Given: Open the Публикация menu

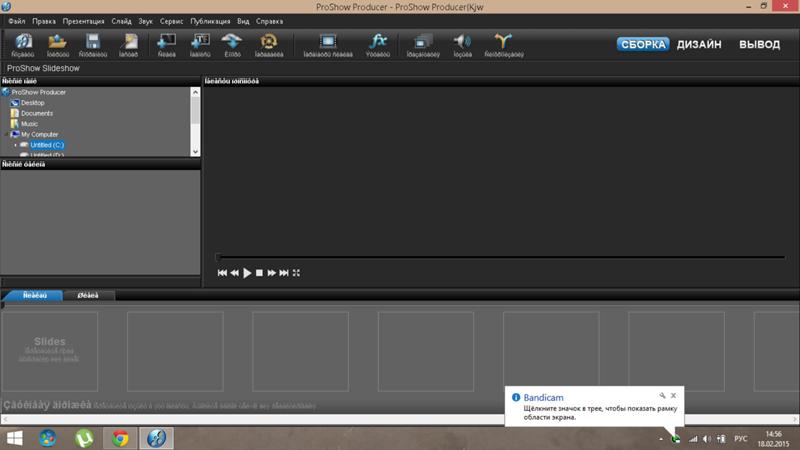Looking at the screenshot, I should [x=210, y=21].
